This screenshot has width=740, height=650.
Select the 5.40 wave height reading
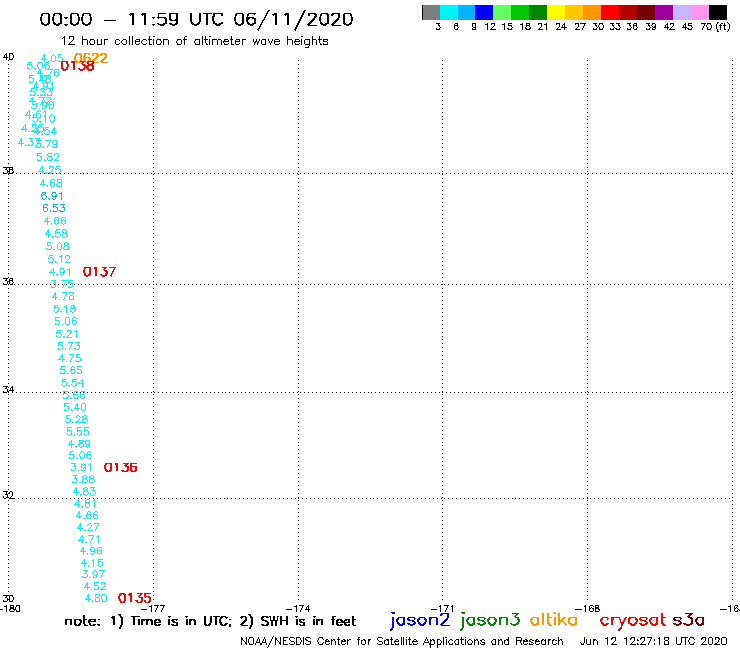(x=75, y=407)
